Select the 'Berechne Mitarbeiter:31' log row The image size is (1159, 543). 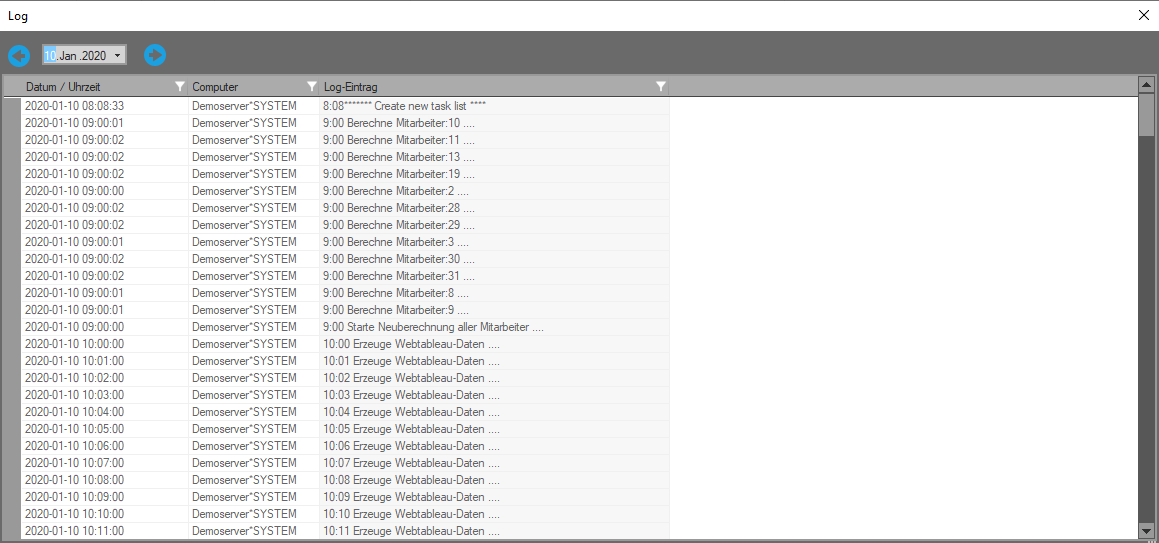pyautogui.click(x=398, y=276)
